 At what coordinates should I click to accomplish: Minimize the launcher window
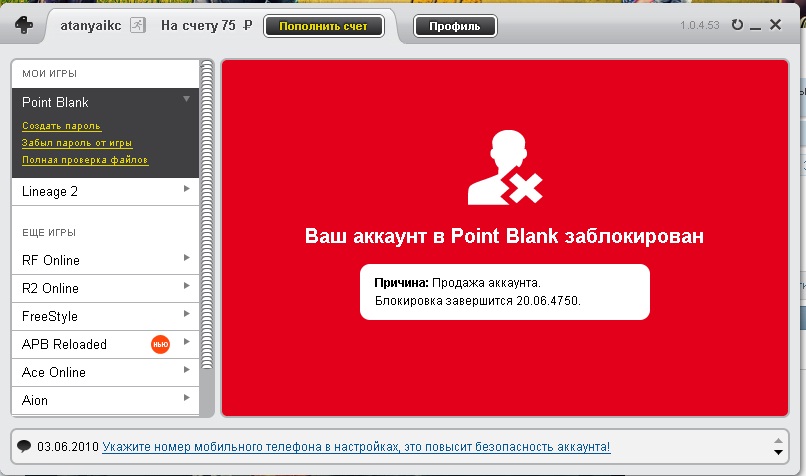click(756, 28)
